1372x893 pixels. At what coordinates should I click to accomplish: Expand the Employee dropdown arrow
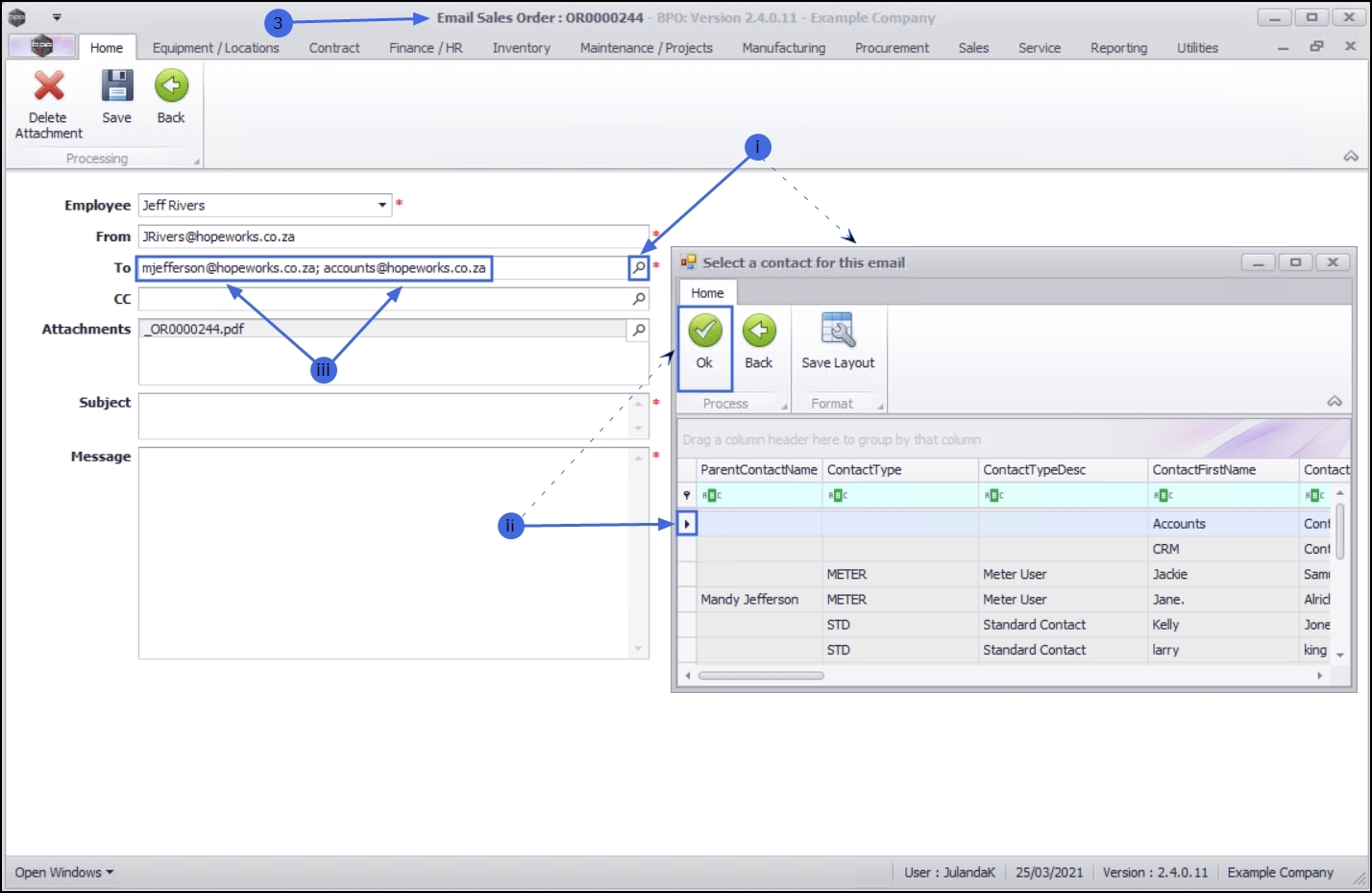pos(382,205)
